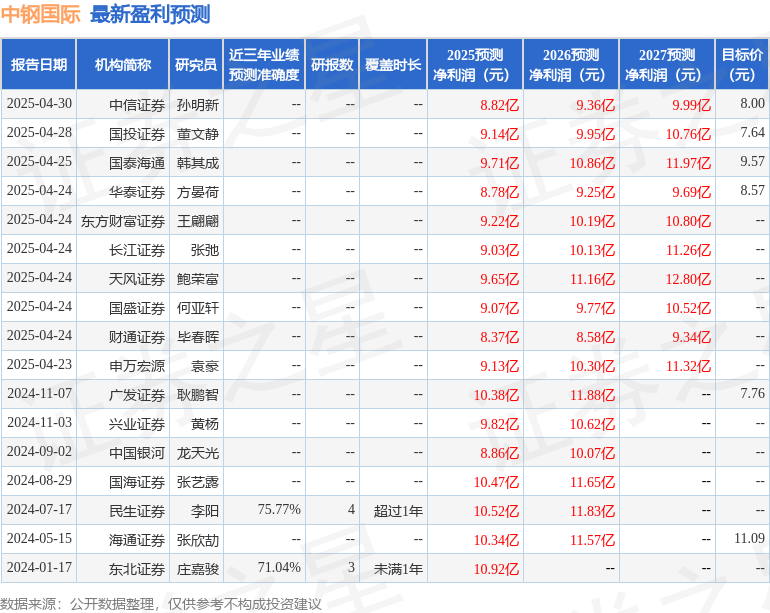Select the 机构简称 column header

pos(123,64)
